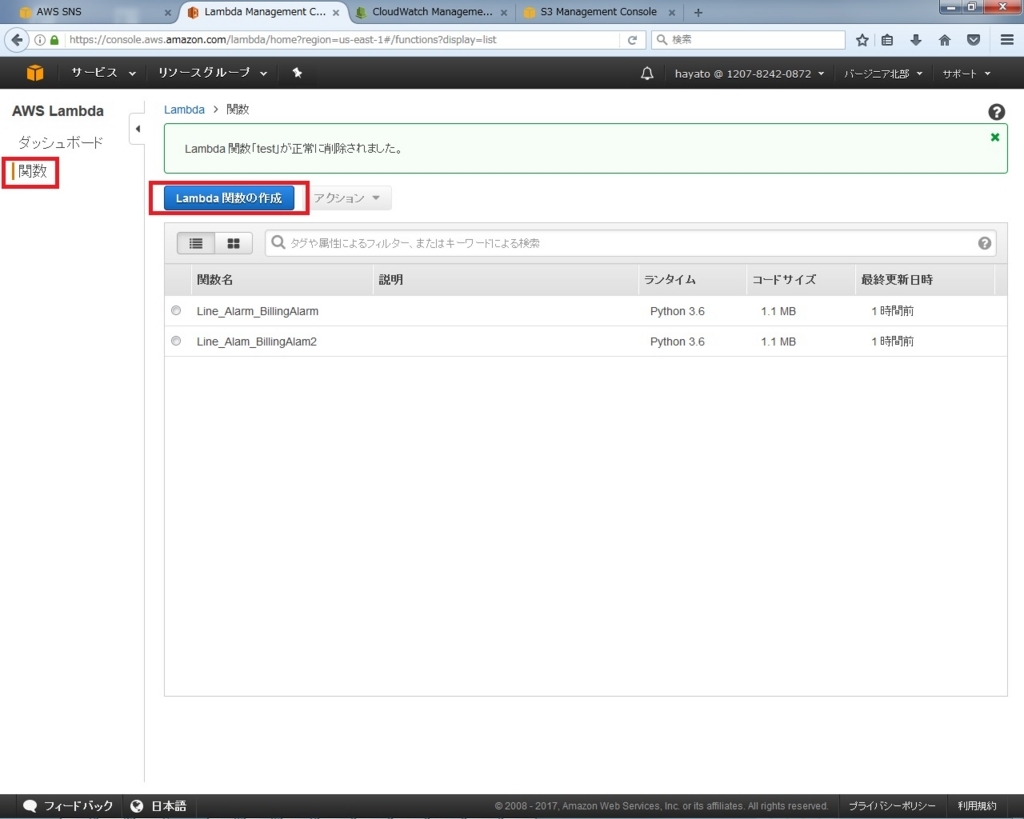
Task: Close the CloudWatch Management tab
Action: (504, 12)
